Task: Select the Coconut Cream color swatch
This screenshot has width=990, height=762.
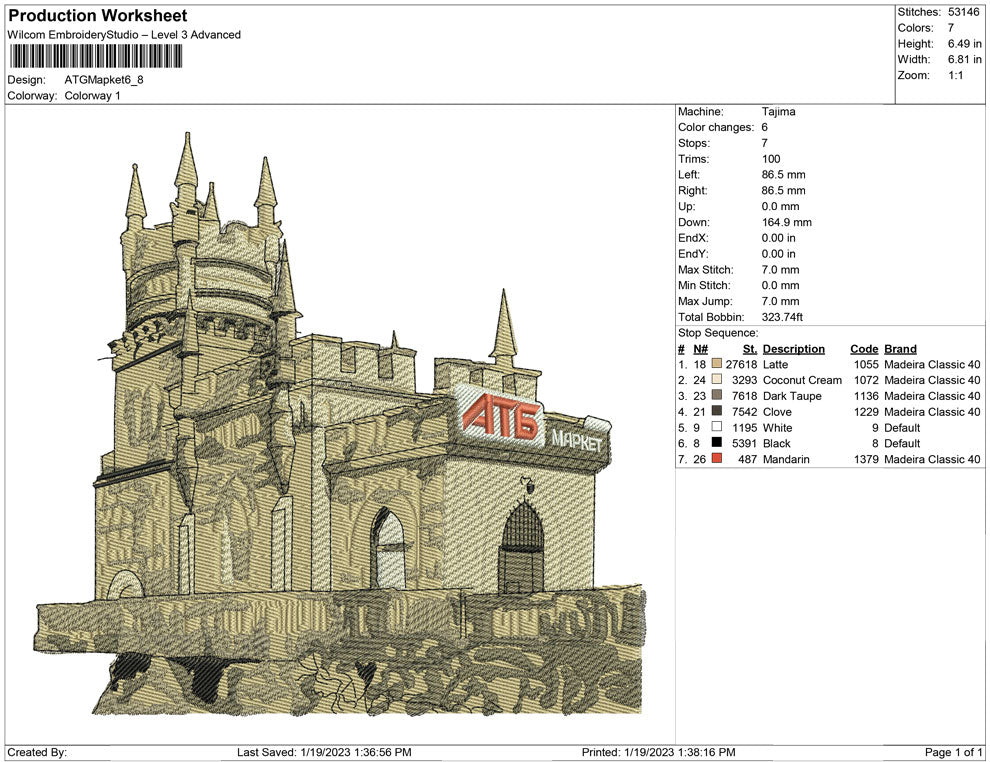Action: pos(717,381)
